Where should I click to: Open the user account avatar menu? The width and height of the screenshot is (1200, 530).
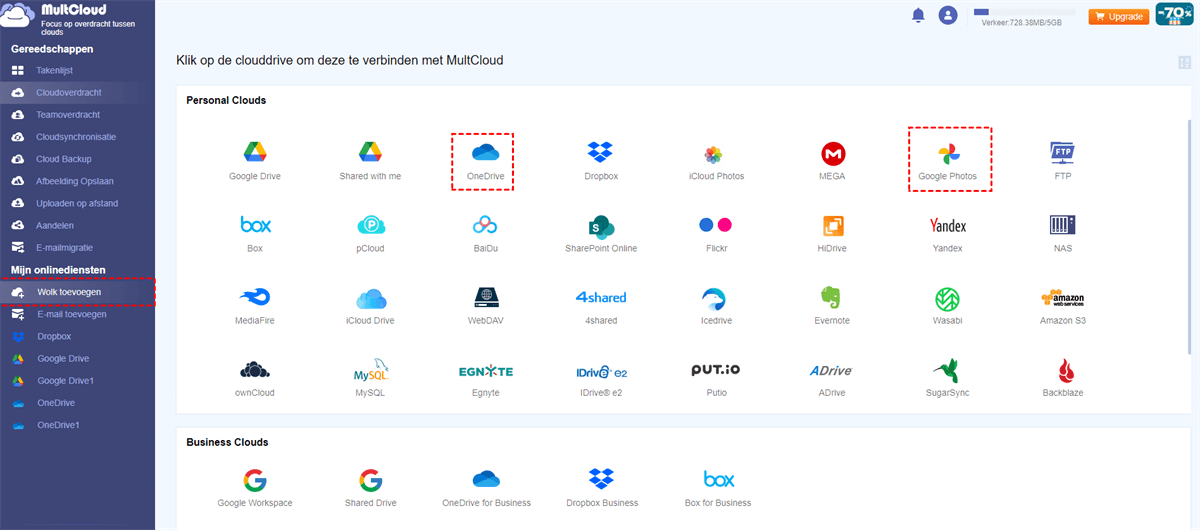coord(948,15)
